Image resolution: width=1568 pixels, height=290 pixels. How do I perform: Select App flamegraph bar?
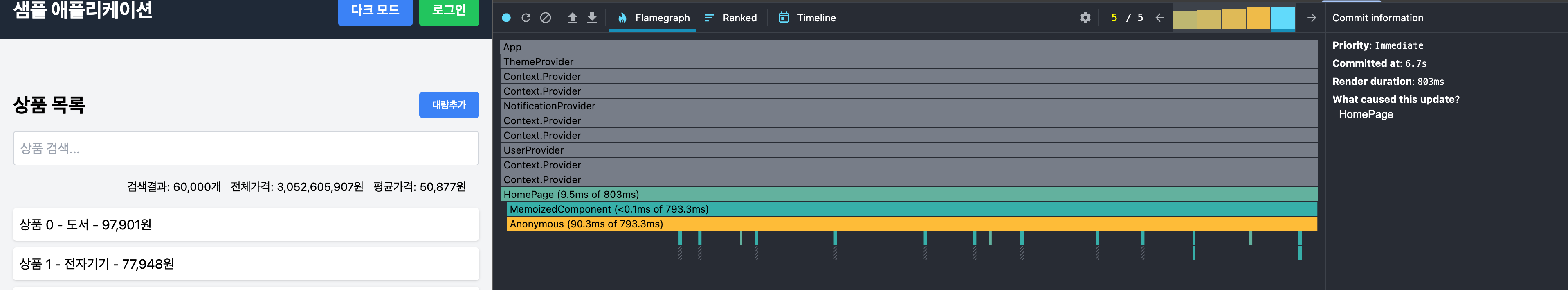point(909,47)
